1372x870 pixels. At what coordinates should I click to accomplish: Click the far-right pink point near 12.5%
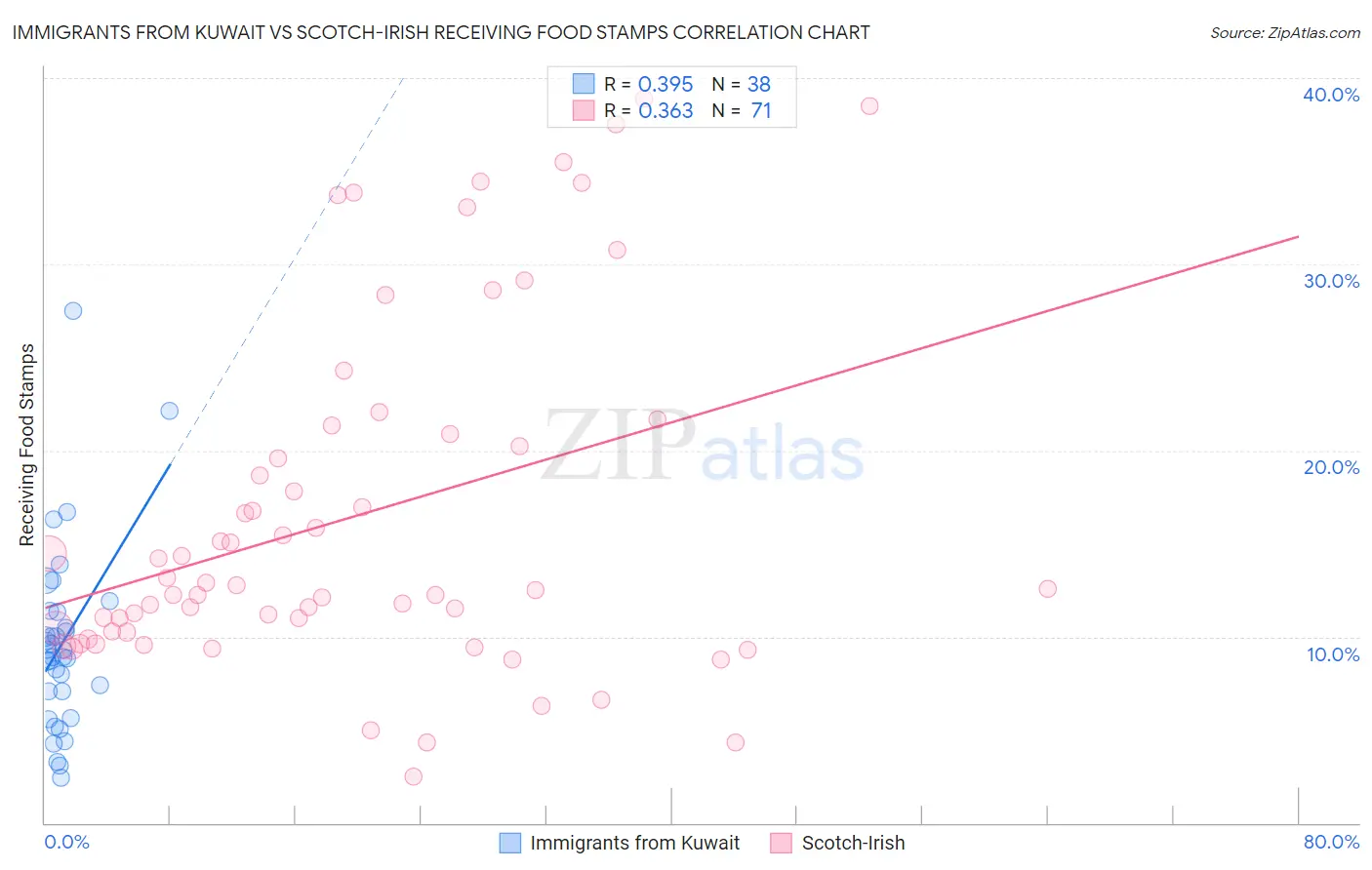[x=1048, y=588]
